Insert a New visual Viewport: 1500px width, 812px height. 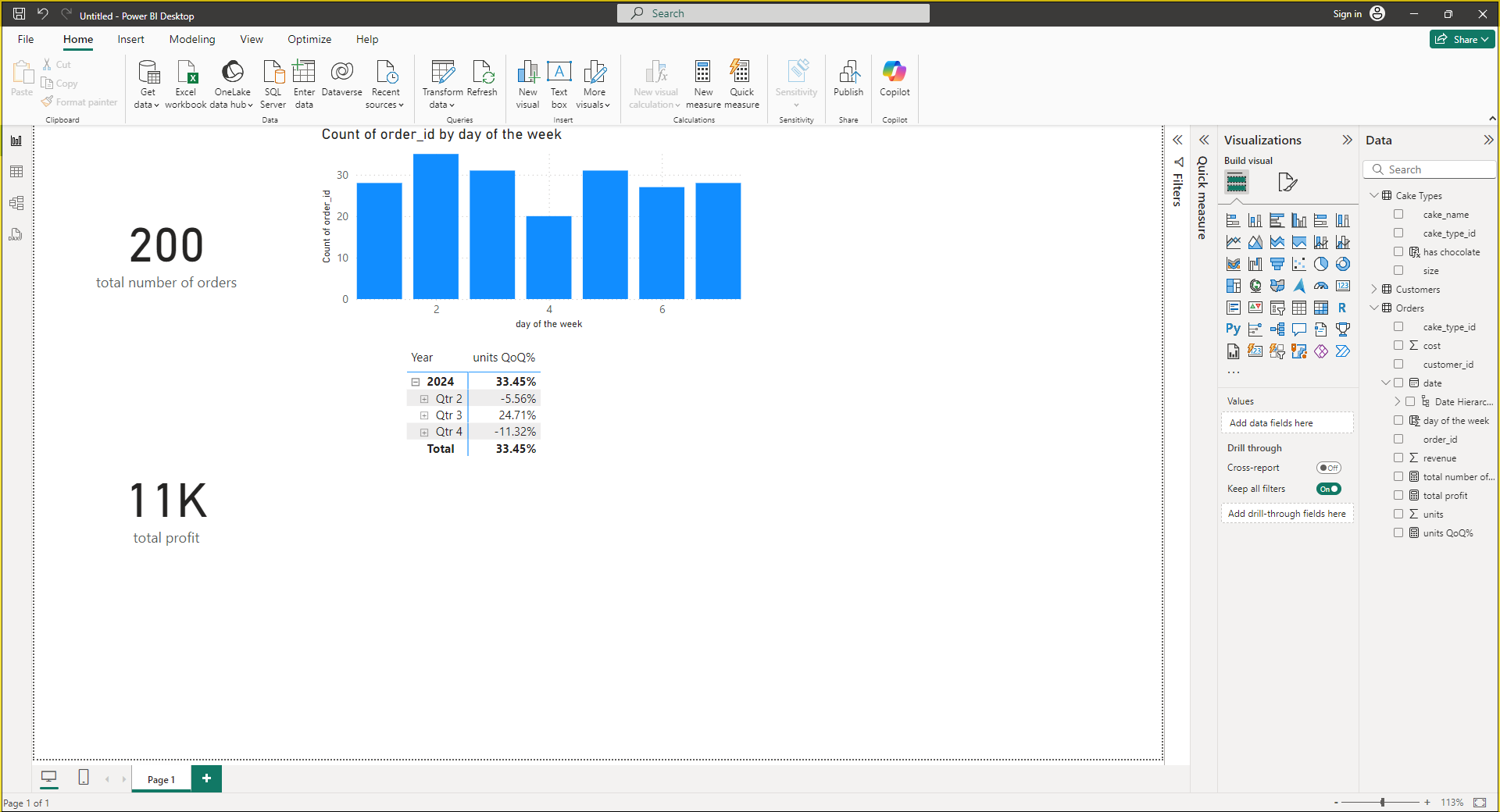coord(527,84)
